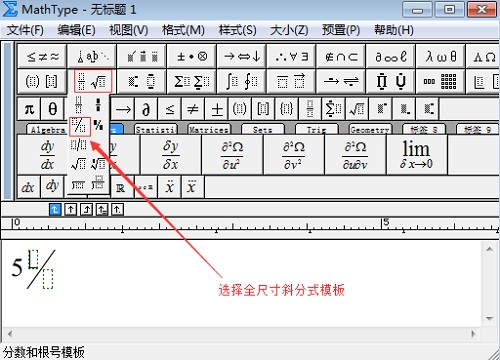
Task: Switch to the Trig tab
Action: [x=317, y=129]
